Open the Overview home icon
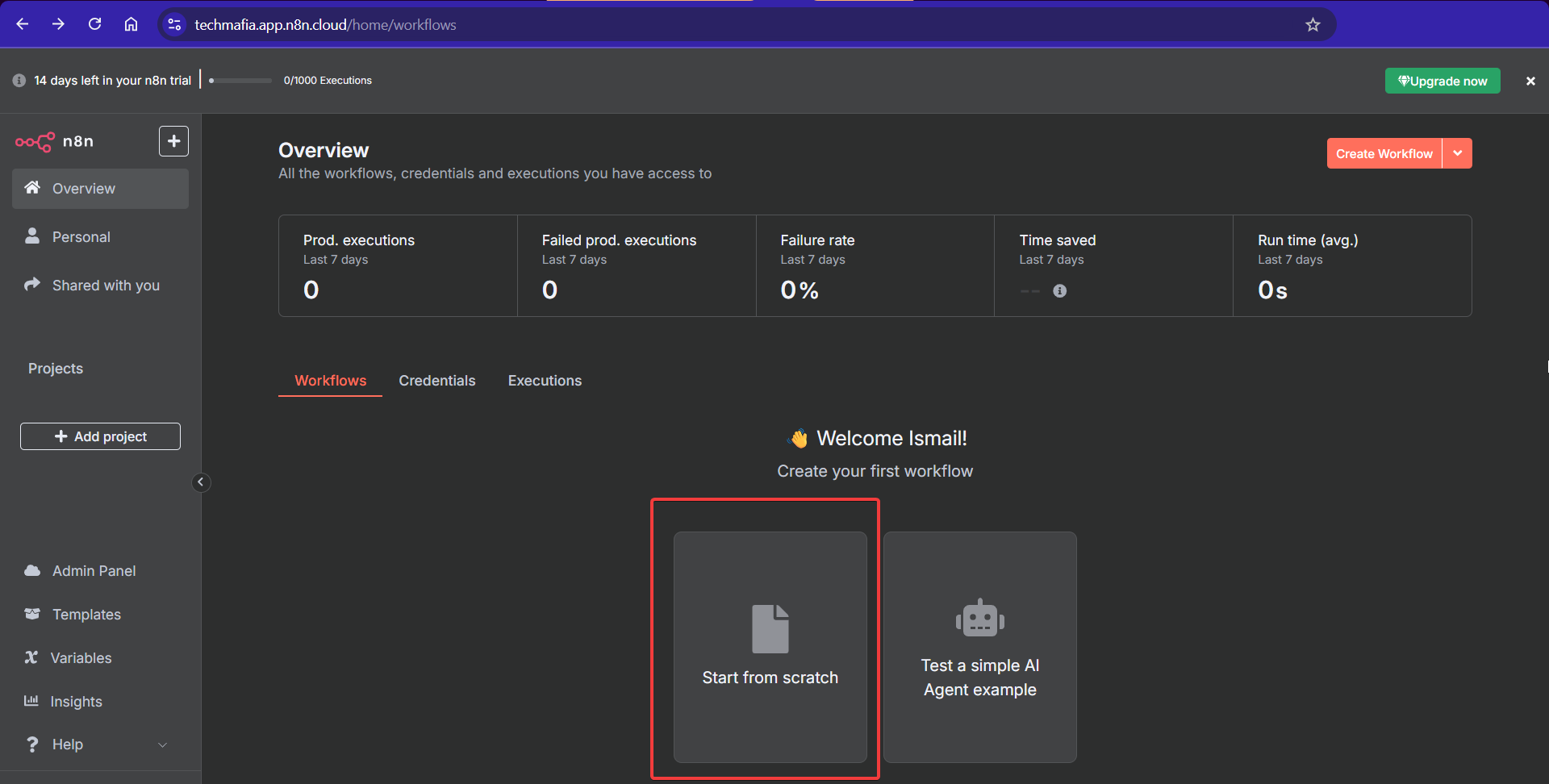This screenshot has height=784, width=1549. click(32, 188)
